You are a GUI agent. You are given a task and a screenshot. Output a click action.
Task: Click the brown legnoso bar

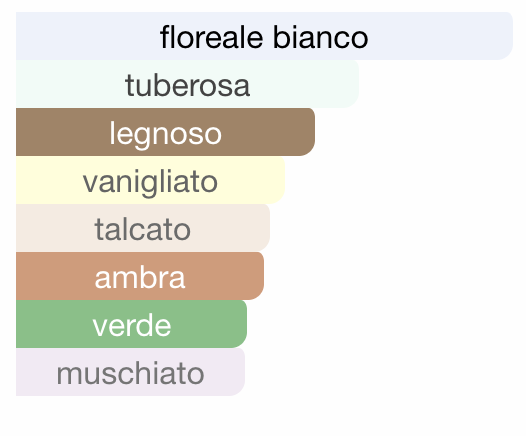point(165,132)
